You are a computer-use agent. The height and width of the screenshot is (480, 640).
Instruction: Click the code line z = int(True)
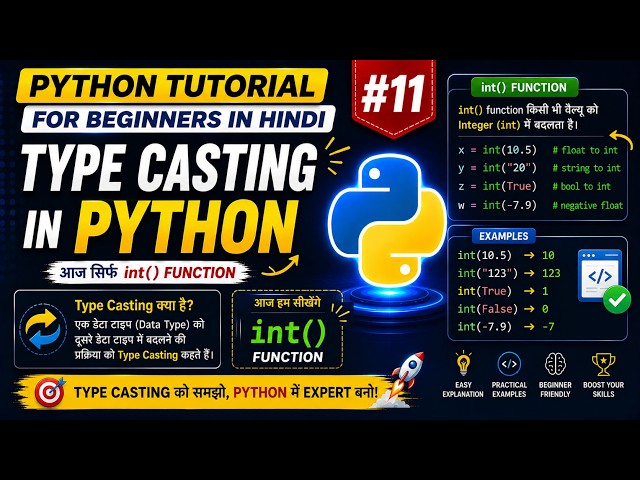[x=497, y=186]
